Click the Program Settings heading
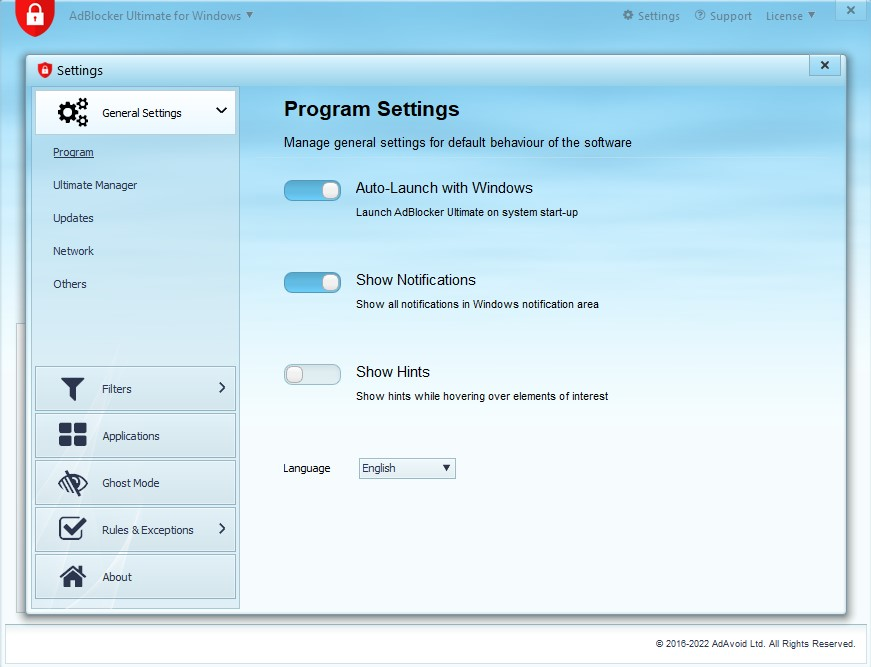 click(372, 109)
